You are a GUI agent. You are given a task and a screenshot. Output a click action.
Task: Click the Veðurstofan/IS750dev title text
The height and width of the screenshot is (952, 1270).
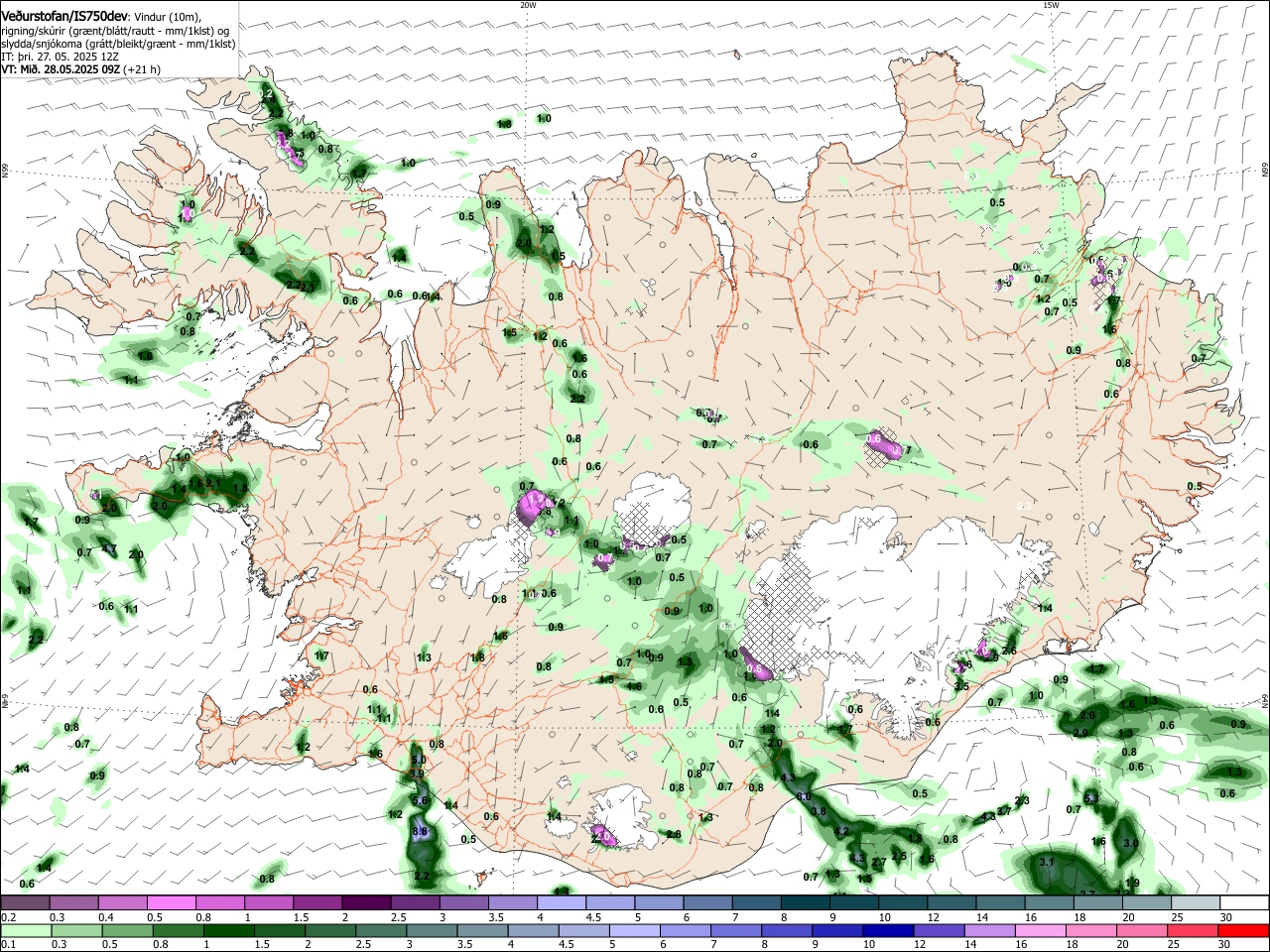point(64,17)
